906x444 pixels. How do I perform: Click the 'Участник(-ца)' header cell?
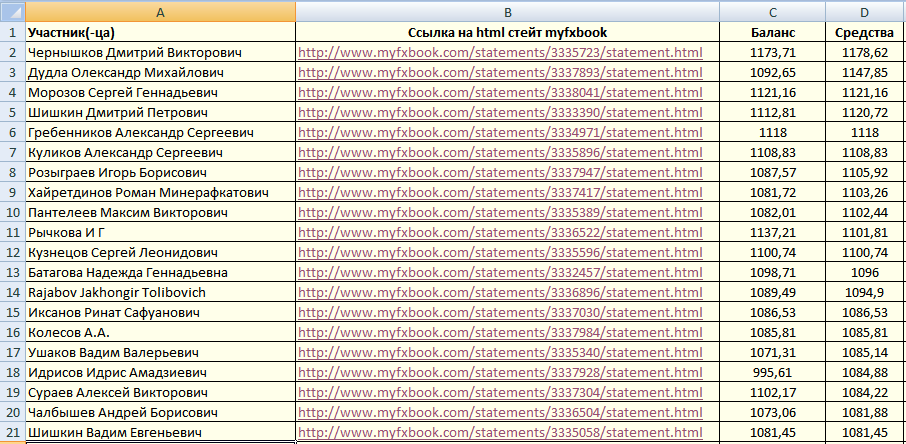[x=161, y=32]
